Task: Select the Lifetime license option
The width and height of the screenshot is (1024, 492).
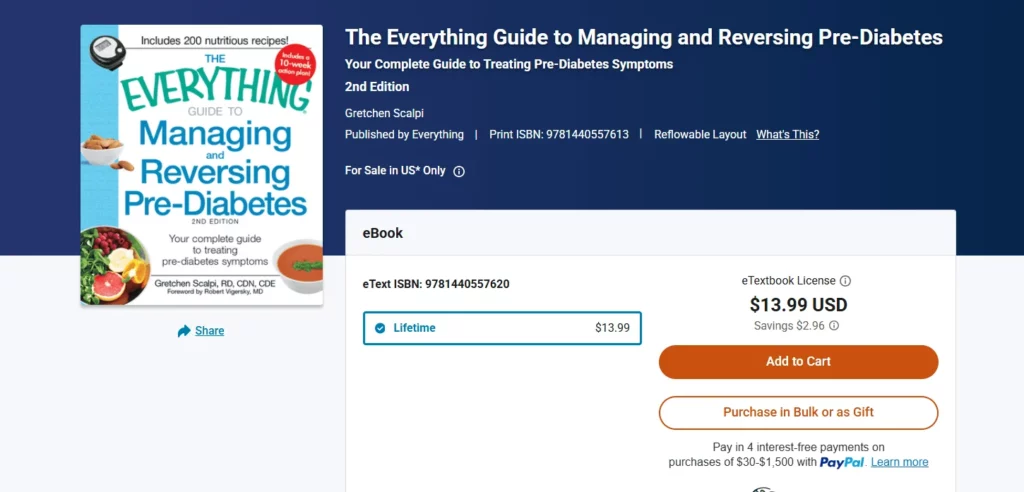Action: [502, 328]
